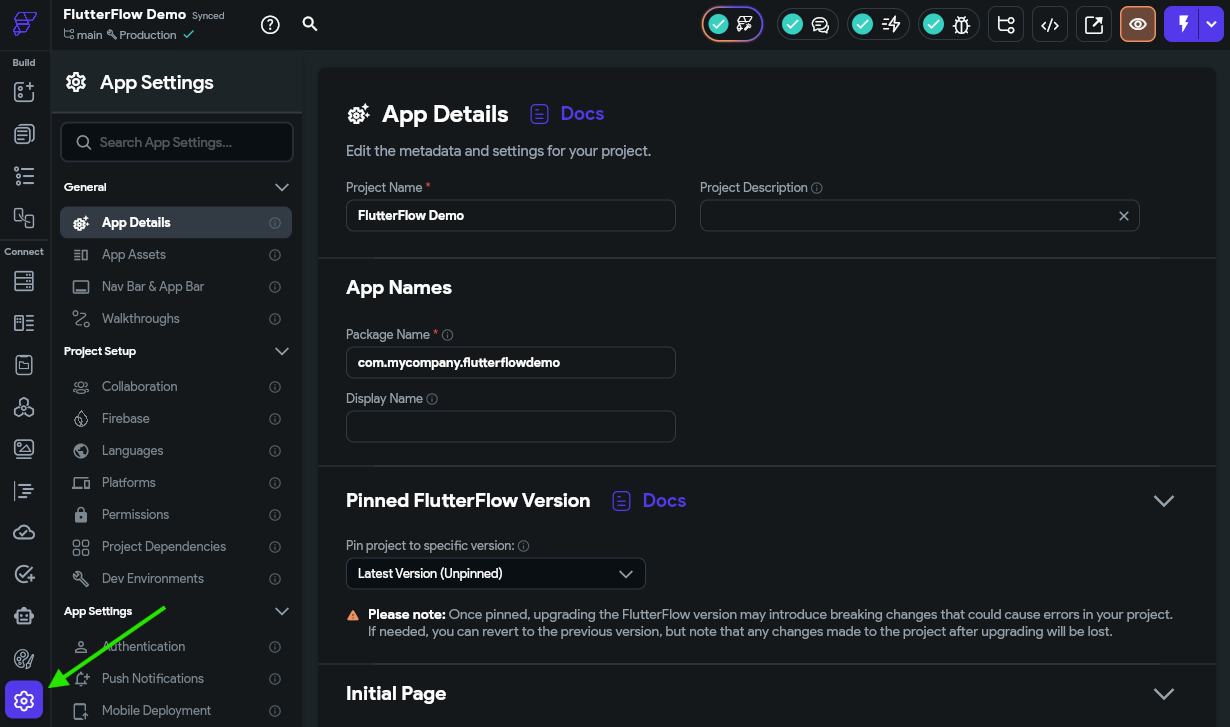Collapse the App Settings section chevron
The width and height of the screenshot is (1230, 727).
tap(282, 611)
